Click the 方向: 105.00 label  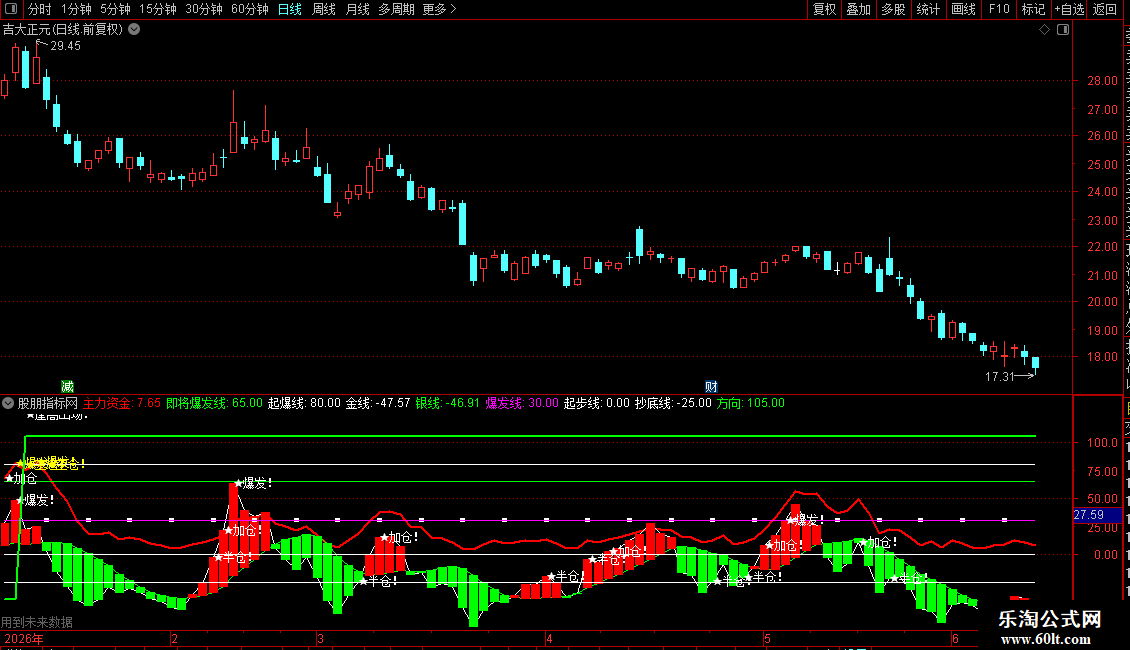click(x=750, y=404)
